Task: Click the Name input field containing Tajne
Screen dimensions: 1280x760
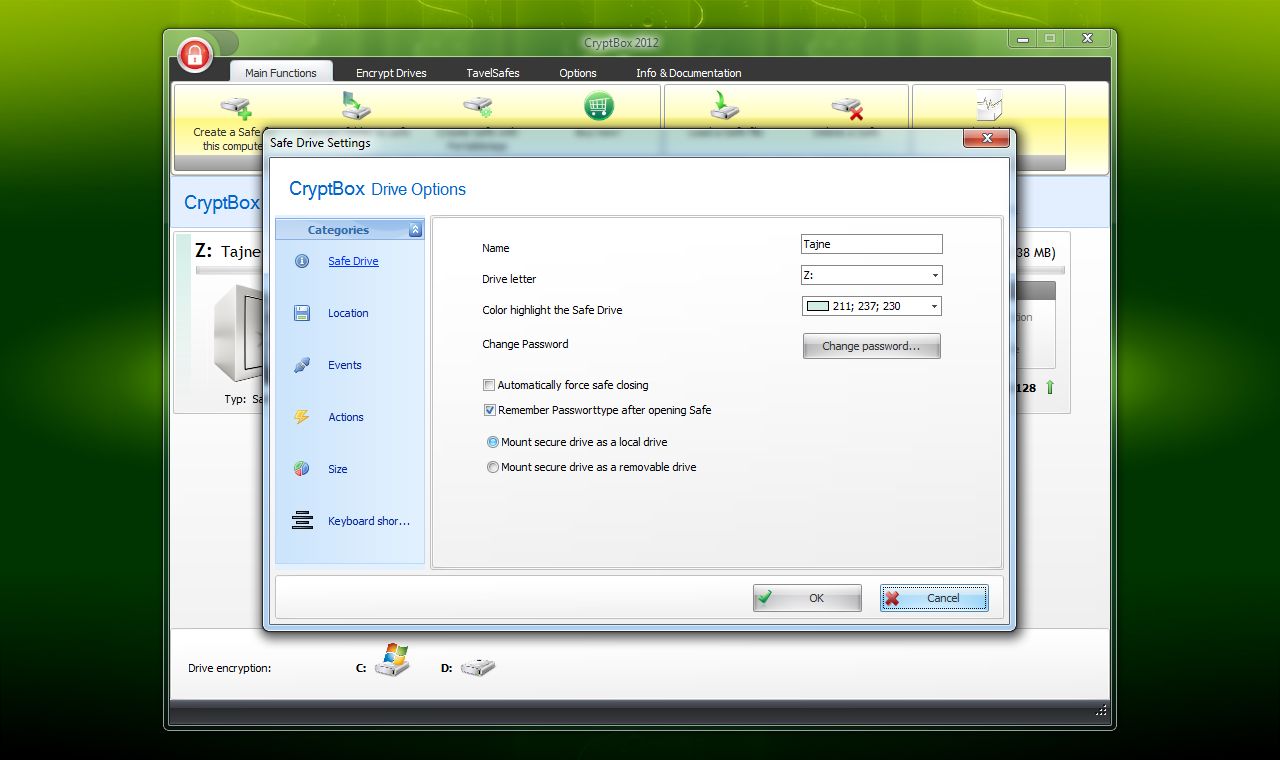Action: tap(872, 244)
